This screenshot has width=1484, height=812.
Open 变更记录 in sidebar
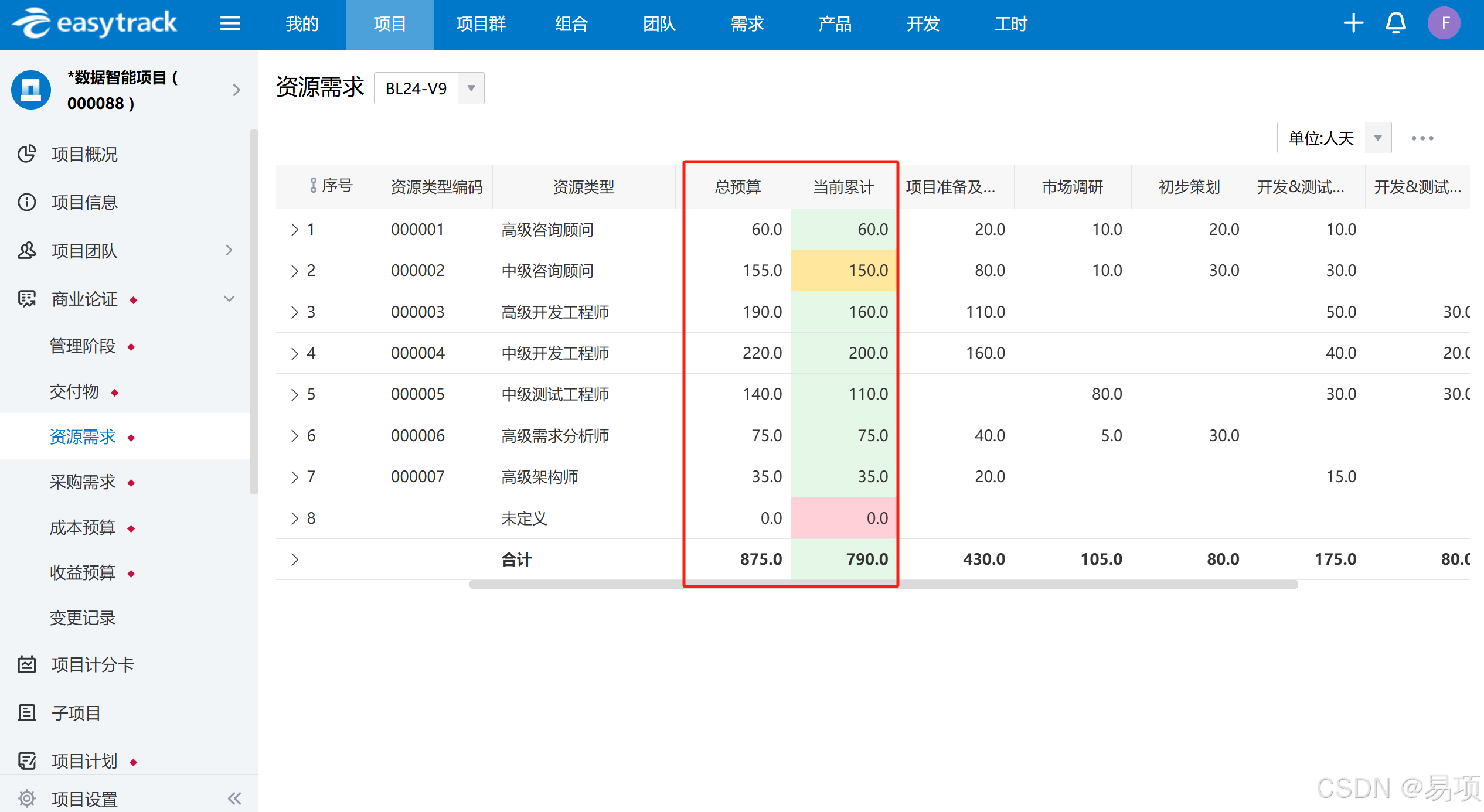83,617
